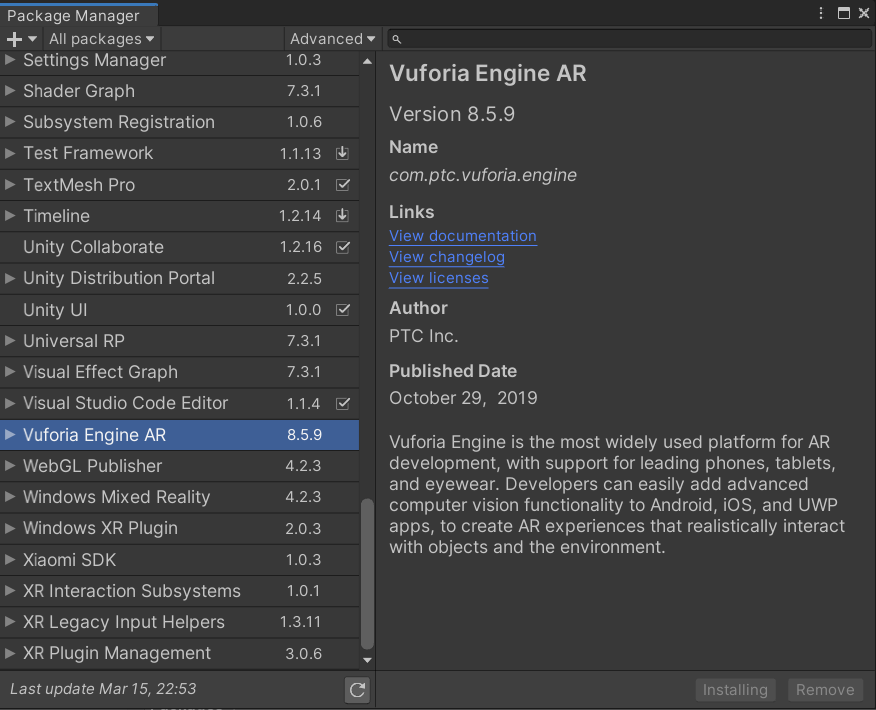Open the three-dot window options menu

821,13
